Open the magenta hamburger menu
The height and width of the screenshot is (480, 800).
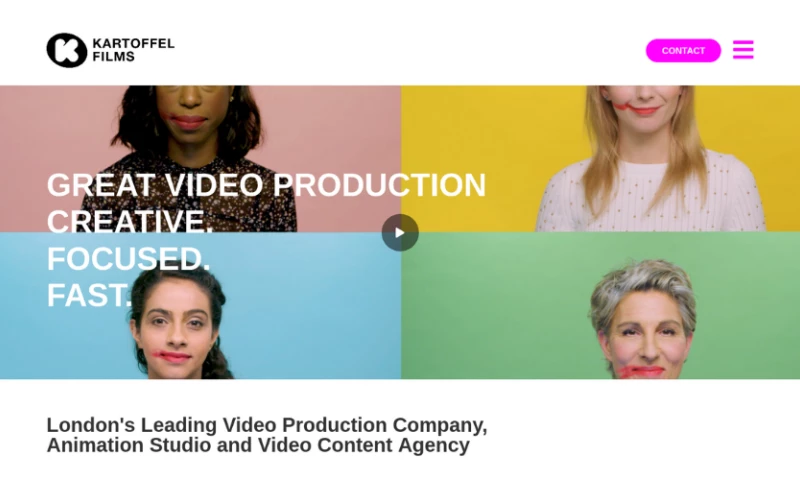[743, 50]
